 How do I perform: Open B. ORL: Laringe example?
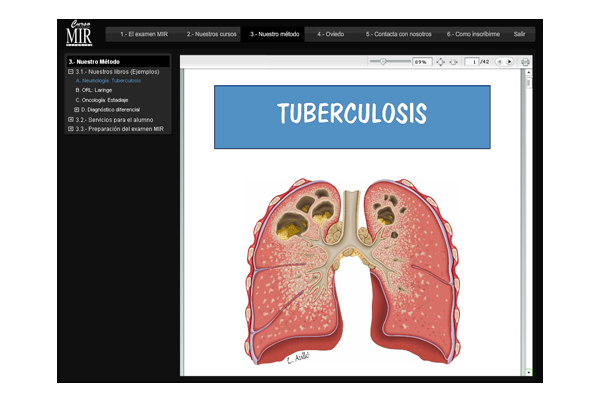pos(94,90)
